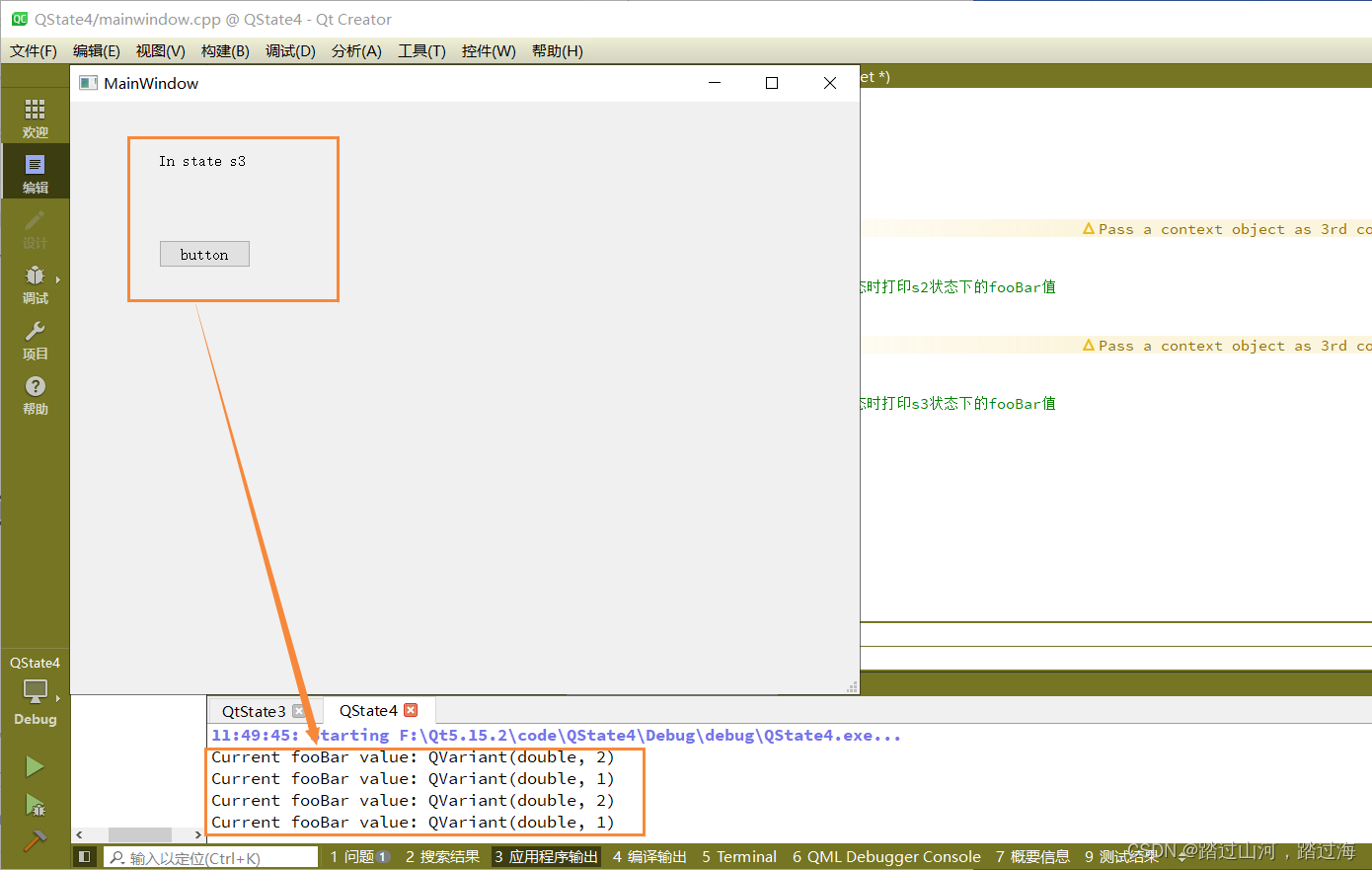Open the 1 问题 pane
The image size is (1372, 870).
pos(359,857)
